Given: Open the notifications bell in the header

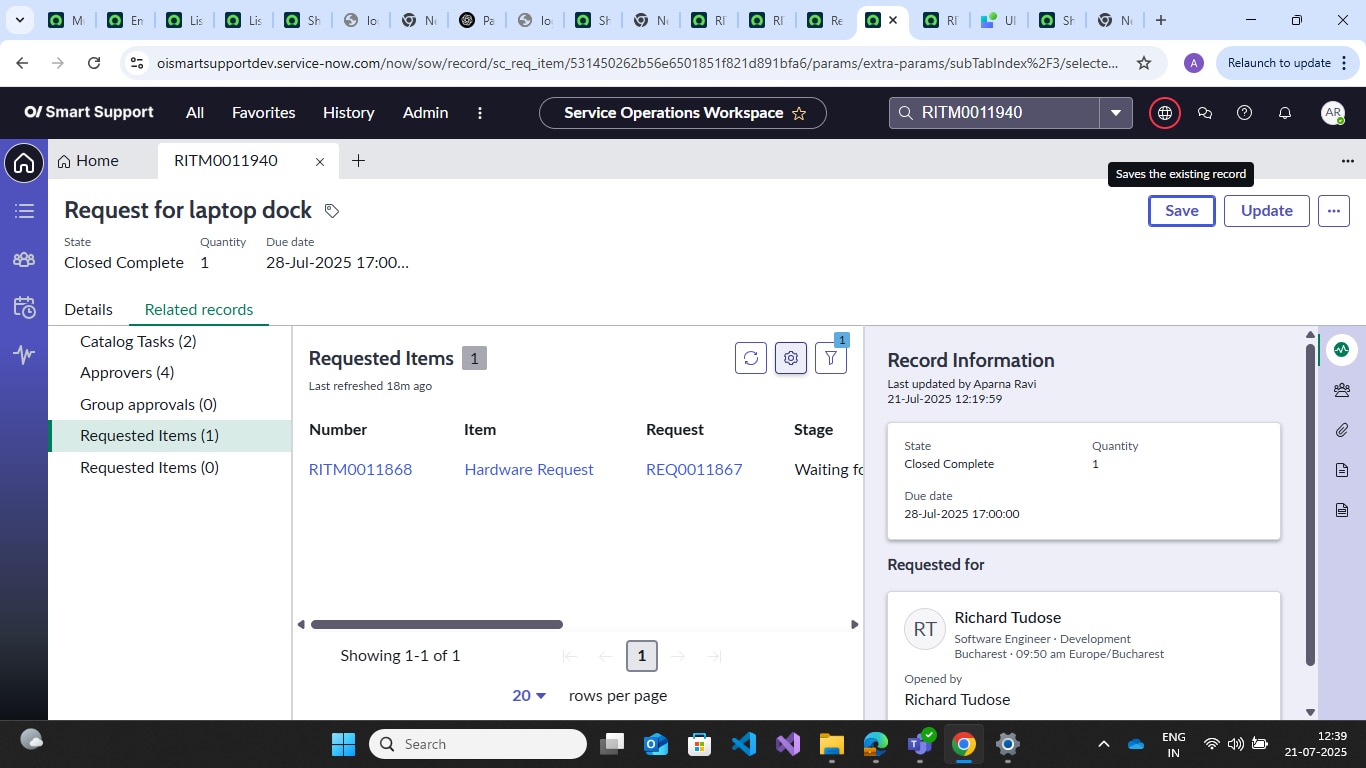Looking at the screenshot, I should (x=1285, y=112).
